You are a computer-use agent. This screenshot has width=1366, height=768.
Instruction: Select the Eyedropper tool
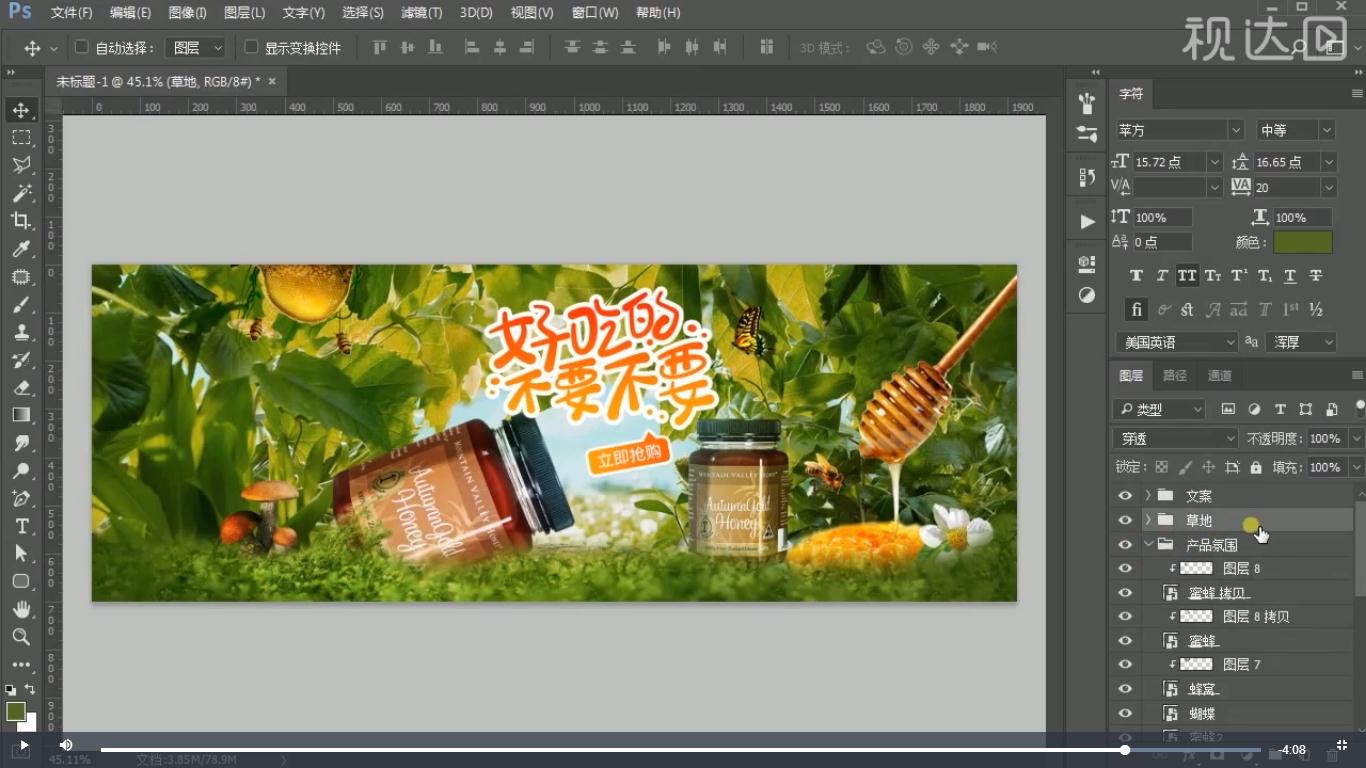coord(21,249)
